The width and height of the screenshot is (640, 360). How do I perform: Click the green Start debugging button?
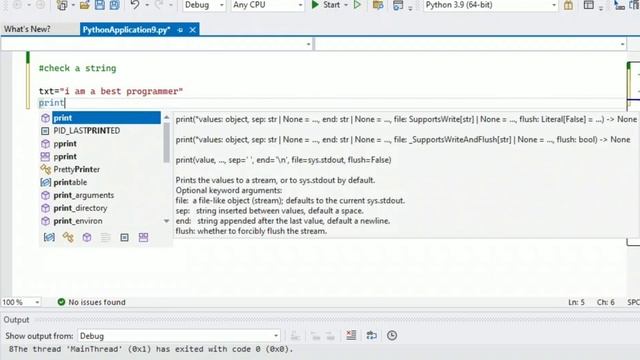point(326,5)
